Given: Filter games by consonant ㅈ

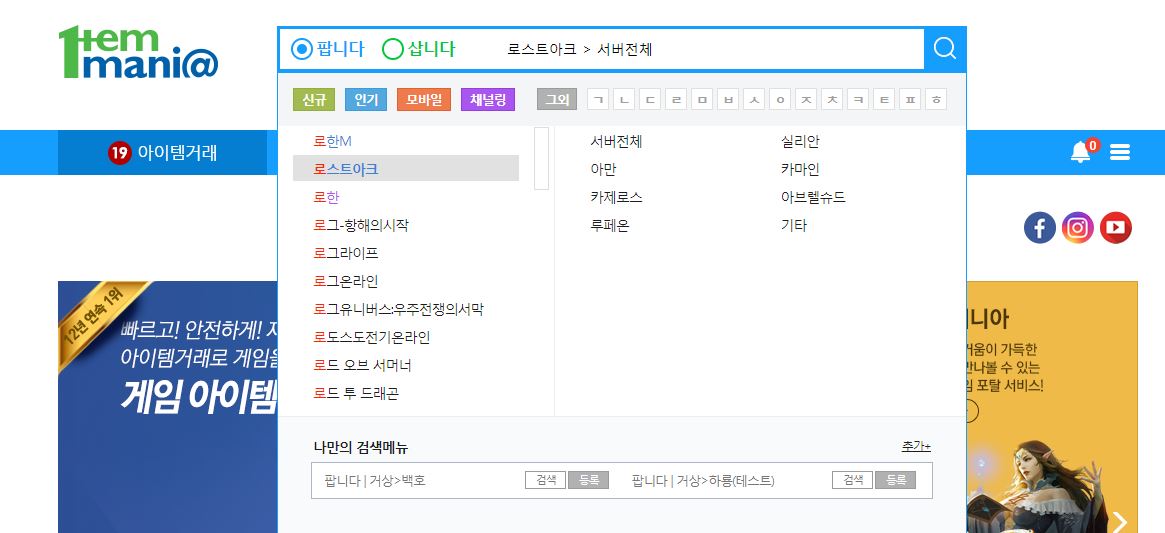Looking at the screenshot, I should coord(806,100).
